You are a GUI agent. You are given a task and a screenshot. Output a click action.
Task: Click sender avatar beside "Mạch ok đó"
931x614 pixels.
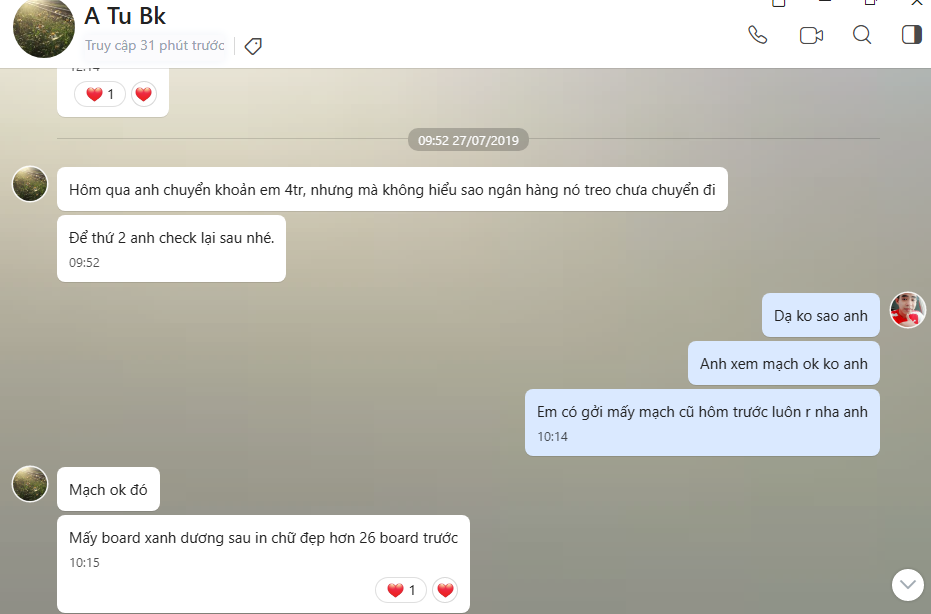[30, 484]
